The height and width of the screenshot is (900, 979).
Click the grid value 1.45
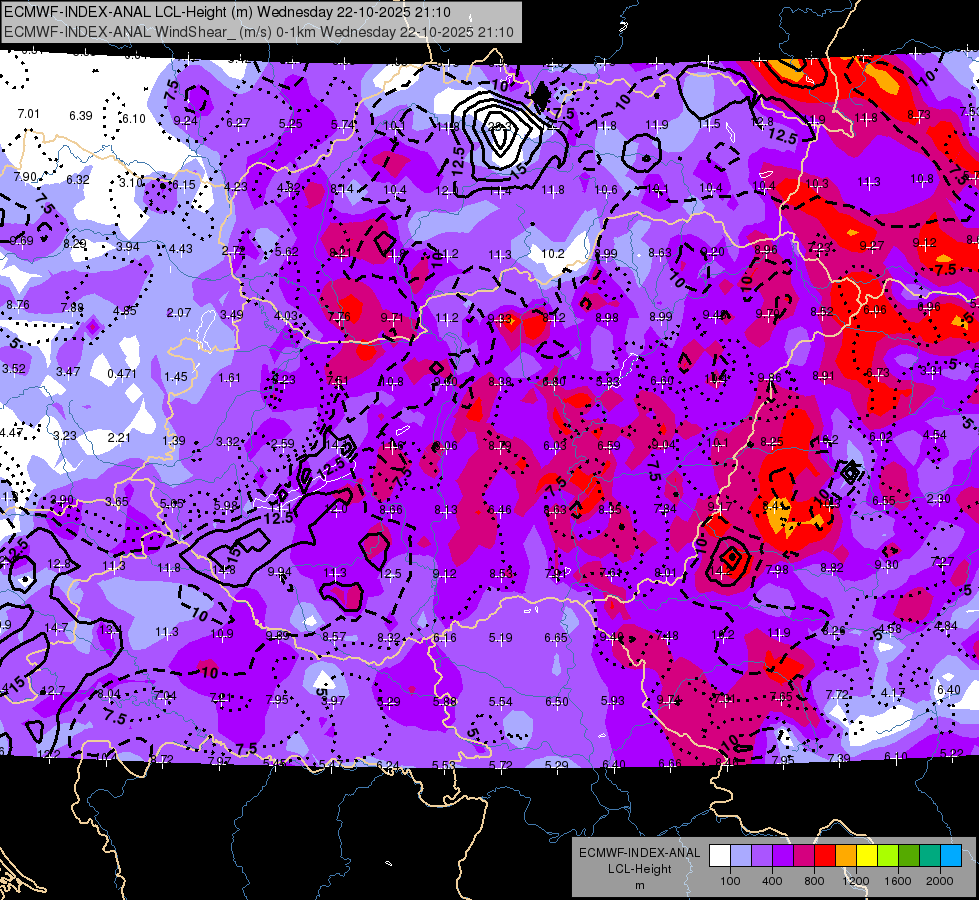tap(176, 377)
